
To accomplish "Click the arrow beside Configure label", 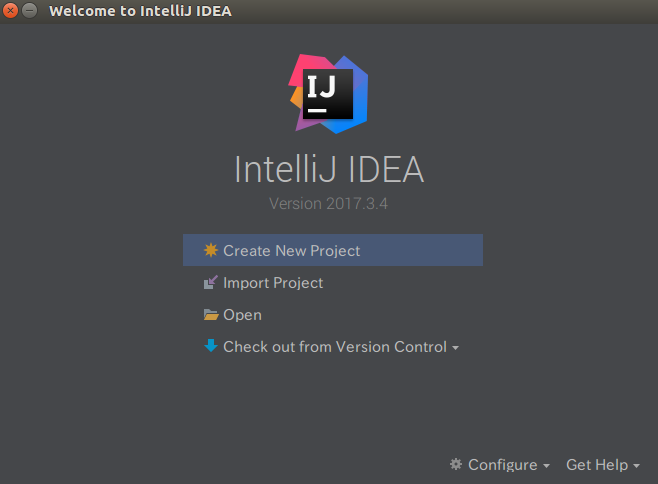I will (546, 466).
